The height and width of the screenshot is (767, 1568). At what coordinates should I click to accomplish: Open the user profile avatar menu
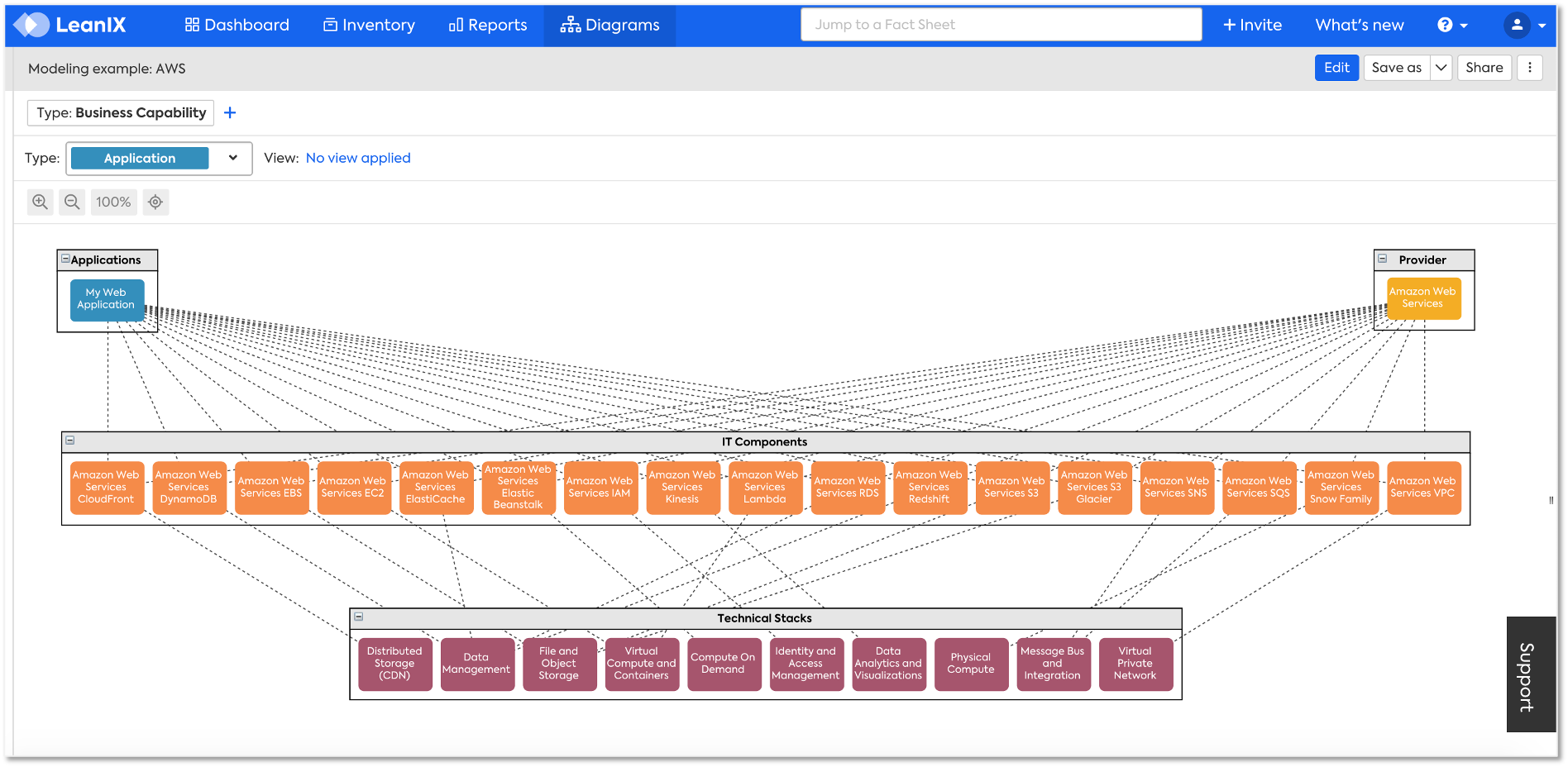tap(1525, 25)
